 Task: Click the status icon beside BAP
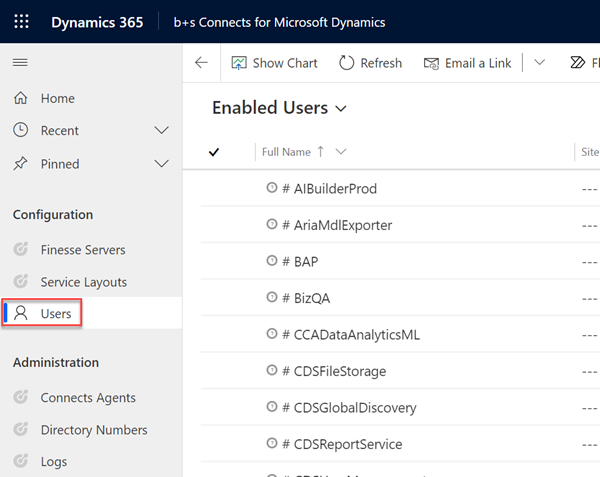(x=272, y=260)
